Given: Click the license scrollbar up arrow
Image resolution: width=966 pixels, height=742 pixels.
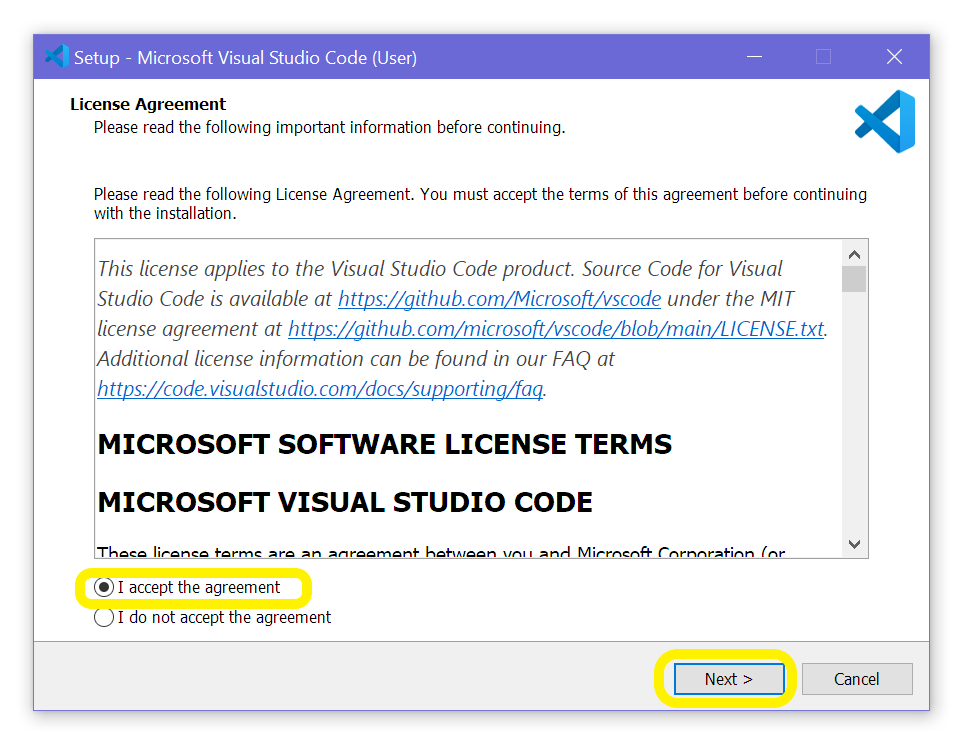Looking at the screenshot, I should tap(854, 255).
